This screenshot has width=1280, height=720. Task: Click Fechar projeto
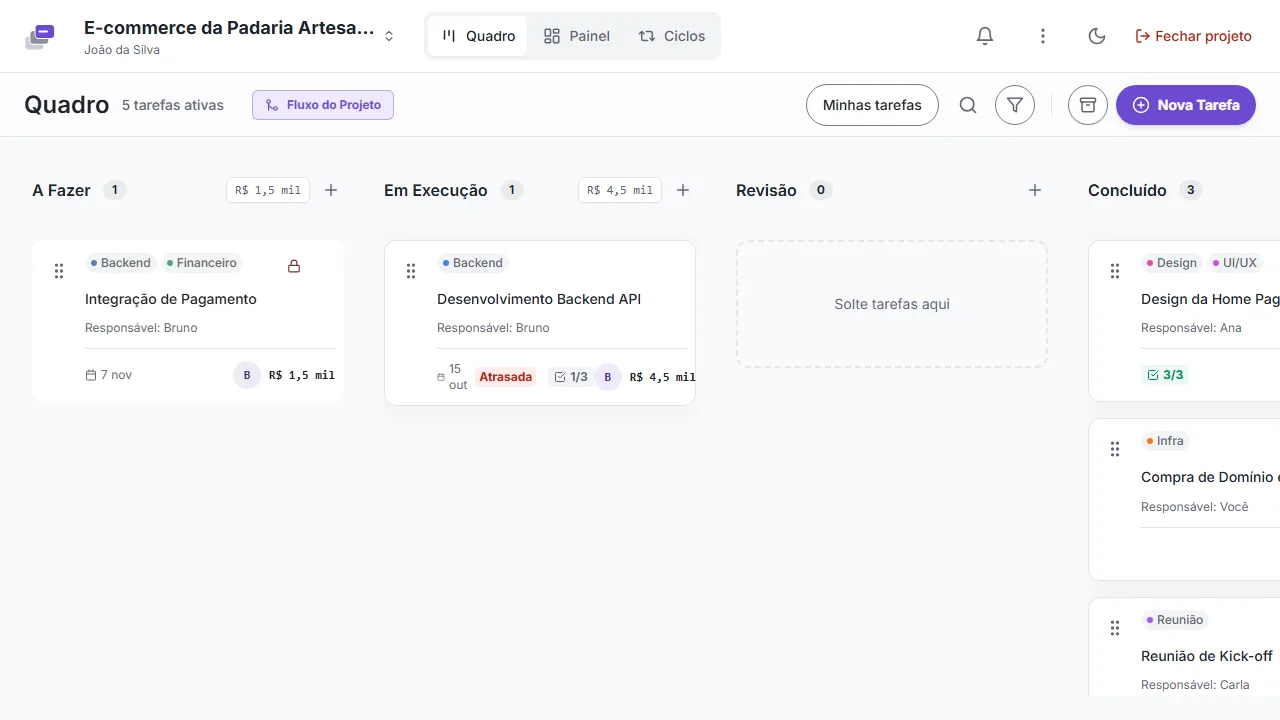pos(1193,36)
